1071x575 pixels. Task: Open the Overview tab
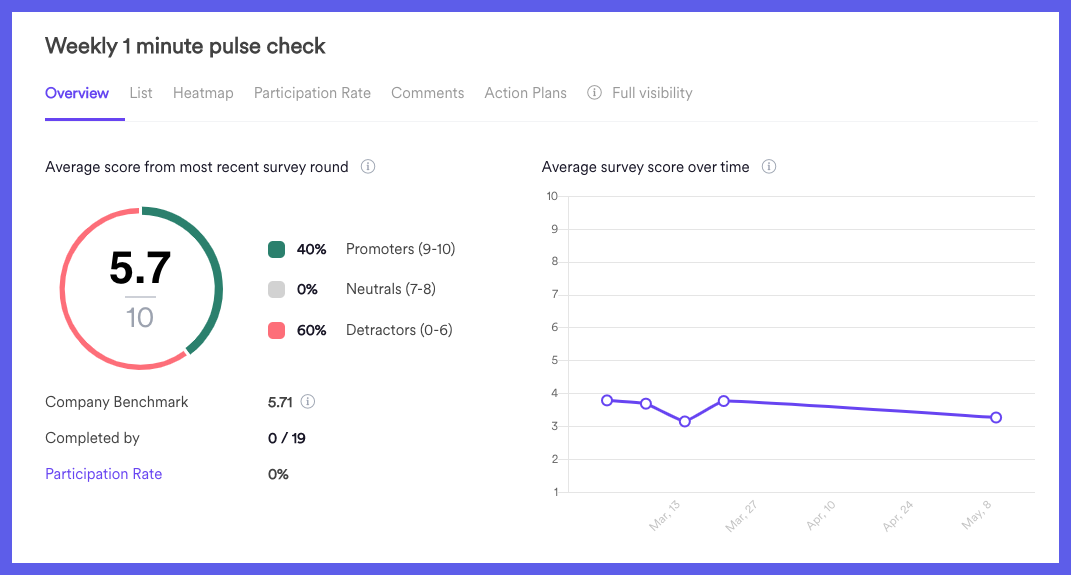click(76, 93)
